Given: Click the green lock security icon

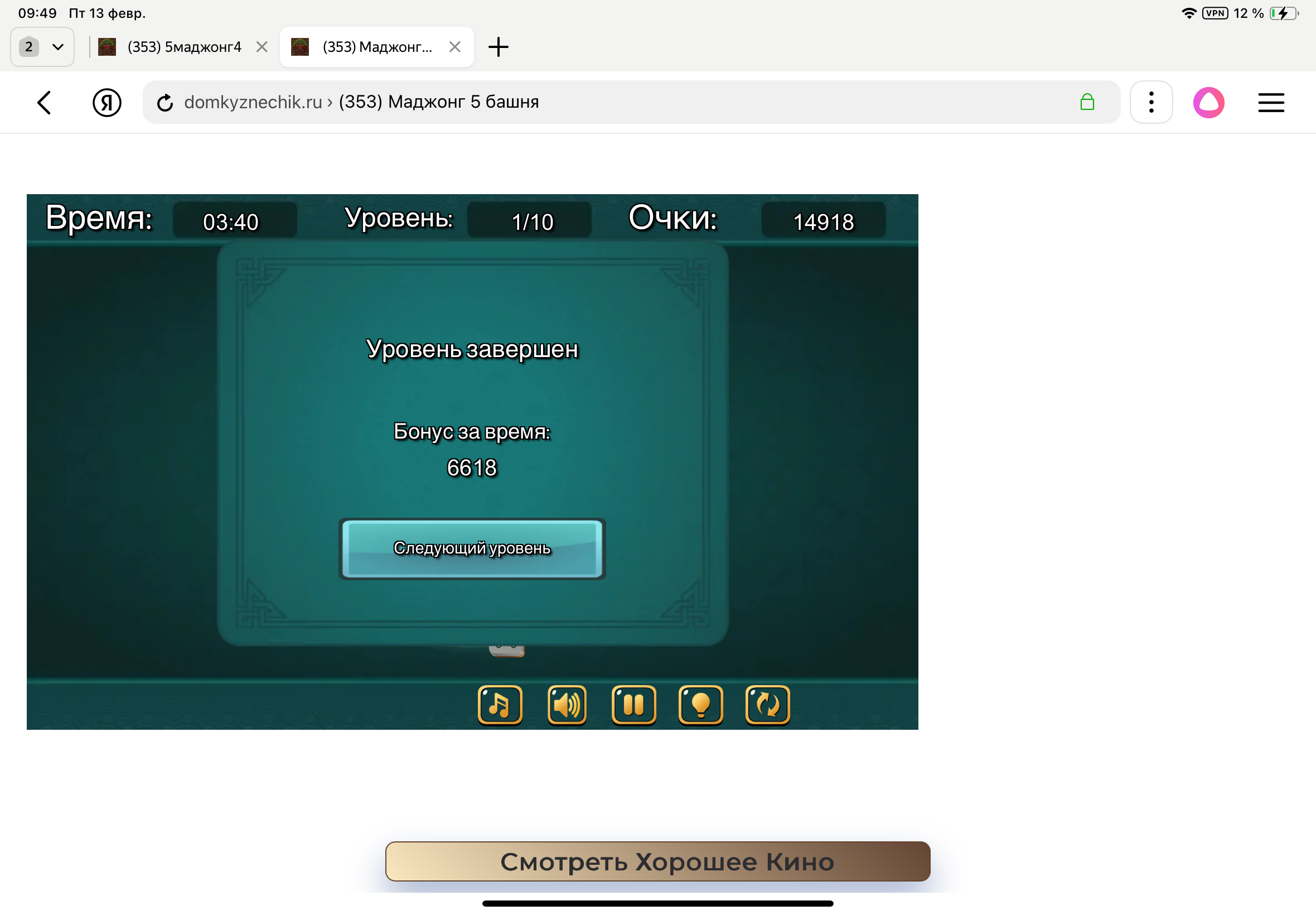Looking at the screenshot, I should pyautogui.click(x=1086, y=103).
